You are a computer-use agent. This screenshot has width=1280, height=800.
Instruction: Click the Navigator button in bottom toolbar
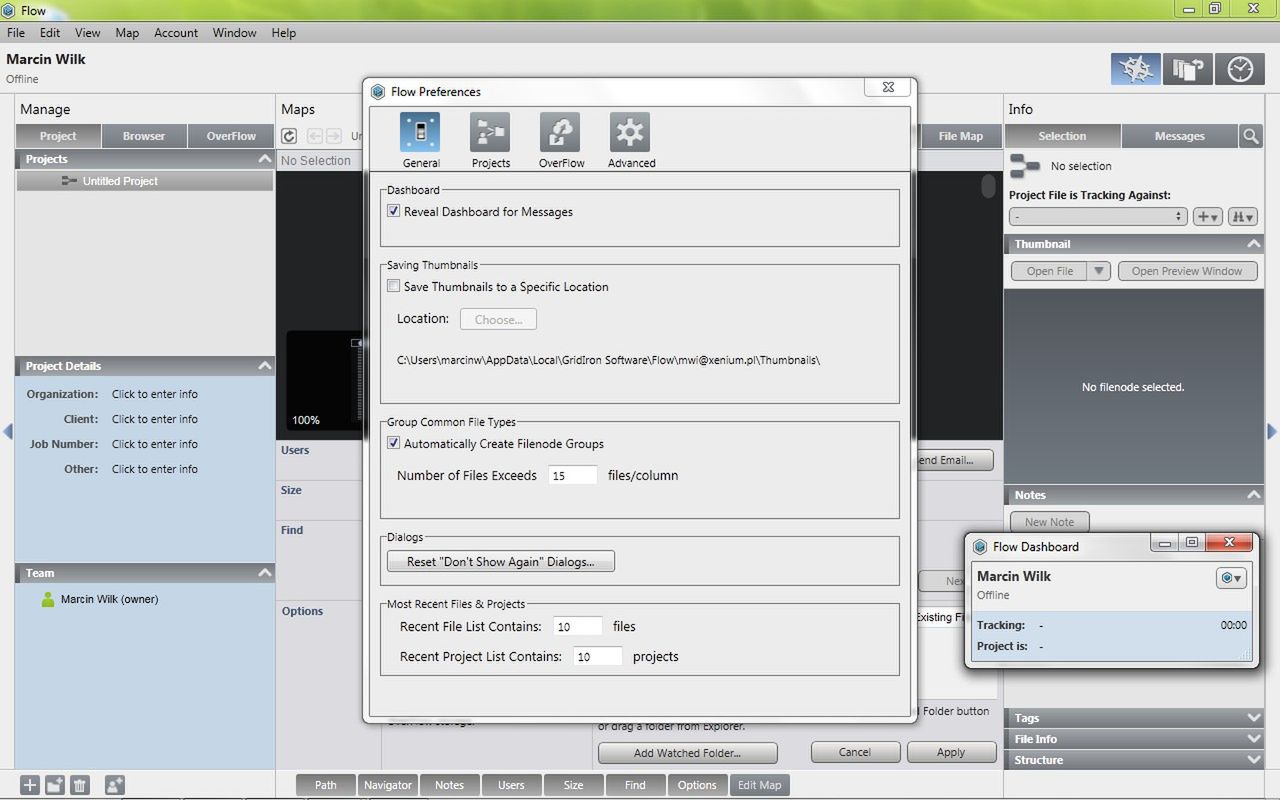tap(388, 785)
